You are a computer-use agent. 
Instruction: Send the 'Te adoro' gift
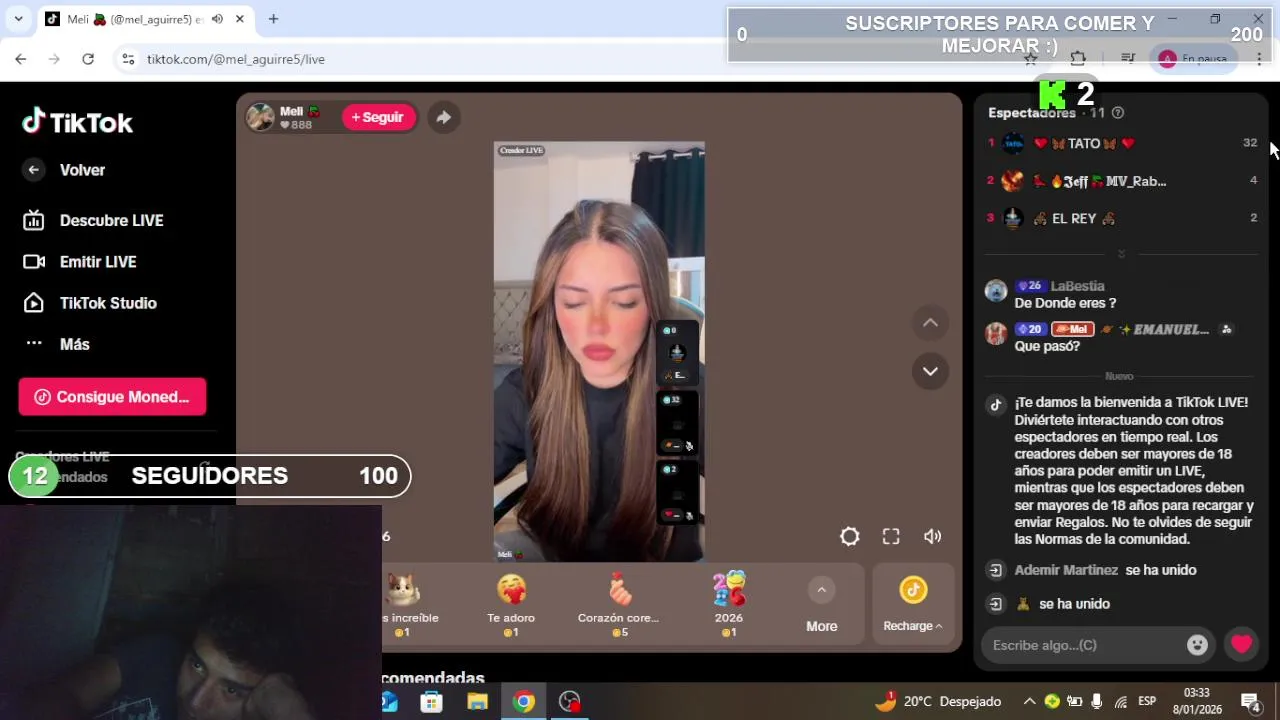511,605
